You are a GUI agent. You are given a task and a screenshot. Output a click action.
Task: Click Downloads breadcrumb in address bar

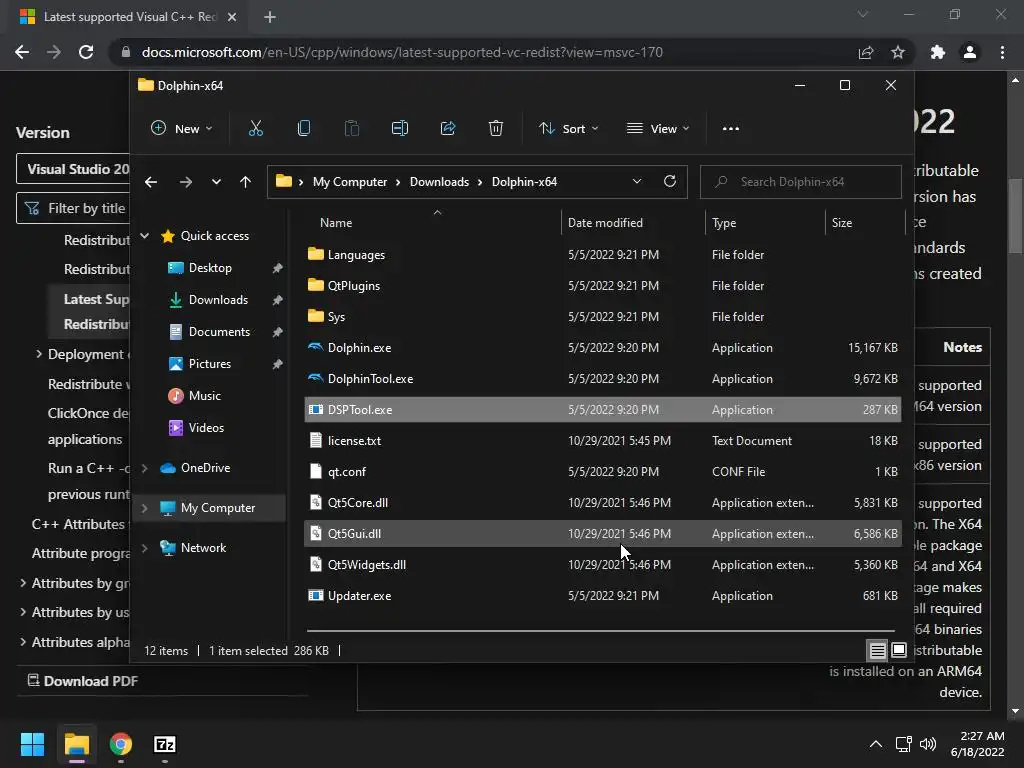(x=439, y=182)
